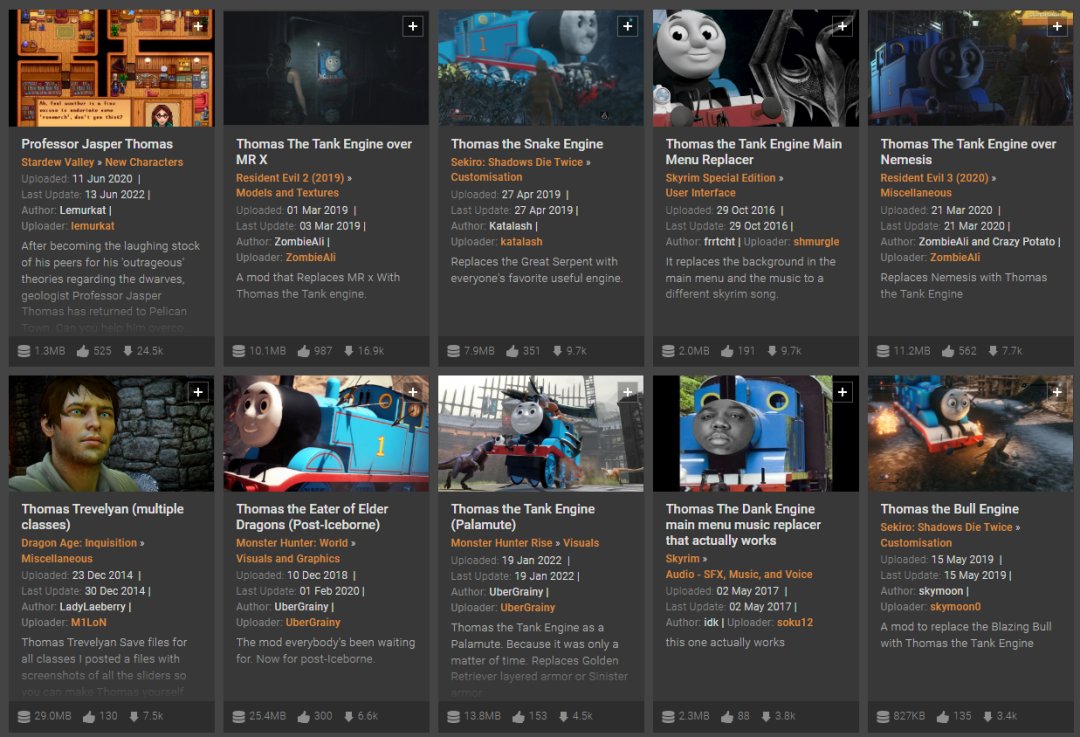
Task: Go to Monster Hunter Rise game link
Action: [501, 543]
